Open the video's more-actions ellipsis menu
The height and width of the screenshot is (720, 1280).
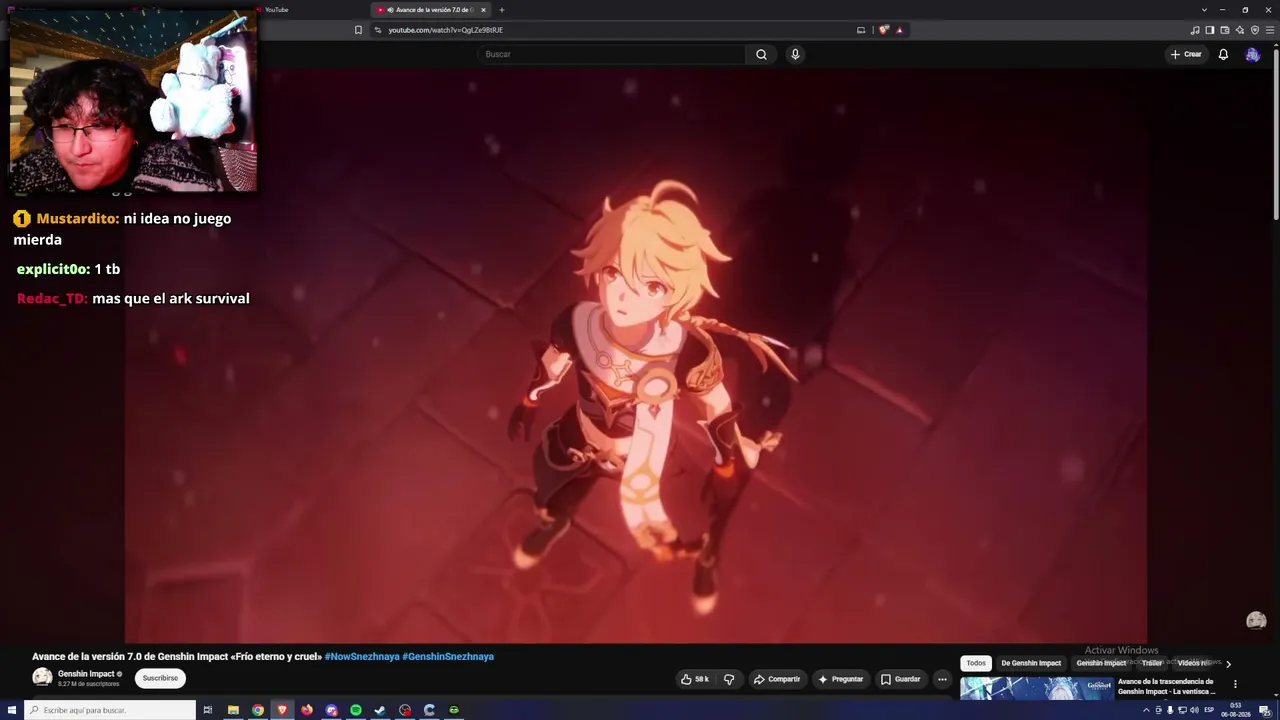pyautogui.click(x=942, y=679)
